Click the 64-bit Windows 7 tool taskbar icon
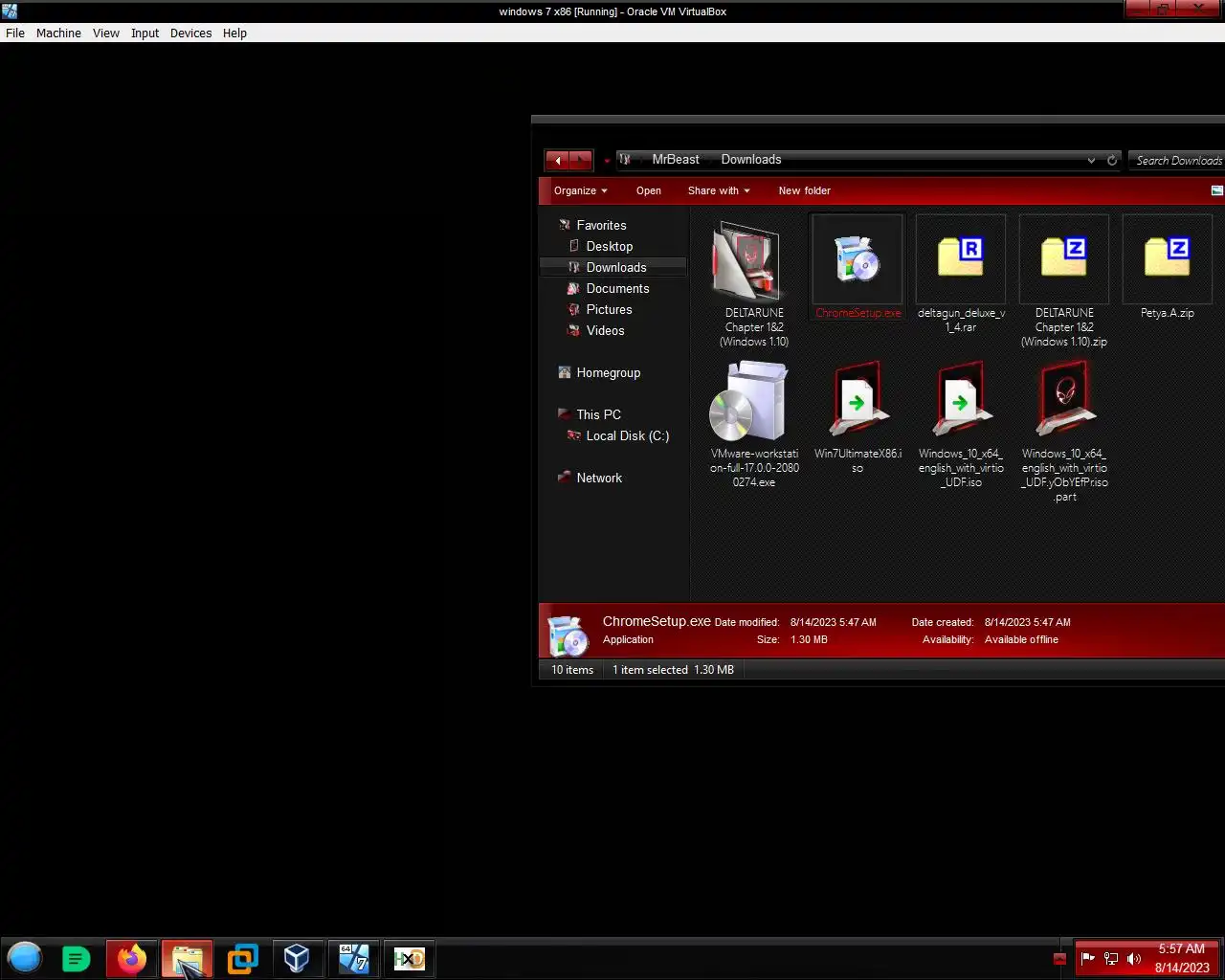Screen dimensions: 1225x980 pyautogui.click(x=353, y=958)
